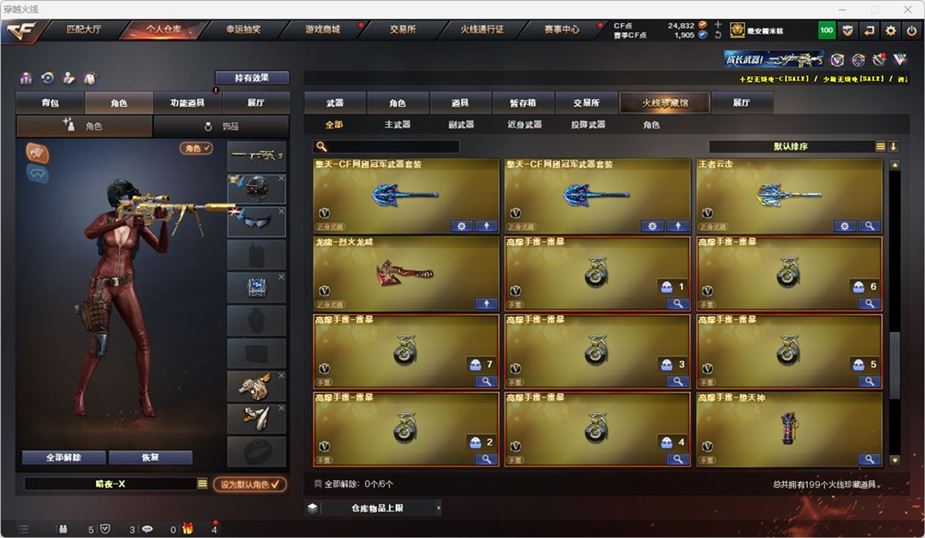Screen dimensions: 925x538
Task: Click the orange return arrow icon in top bar
Action: [x=869, y=31]
